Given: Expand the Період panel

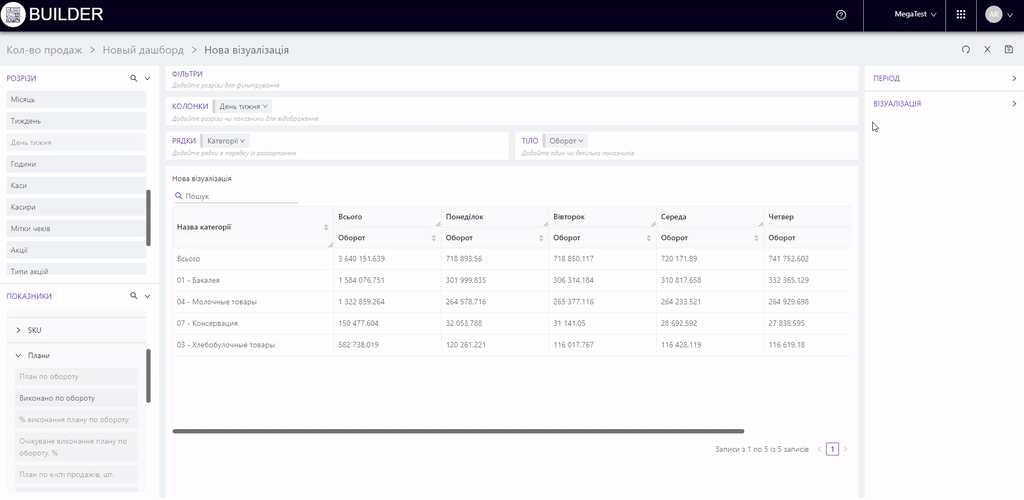Looking at the screenshot, I should tap(1013, 78).
